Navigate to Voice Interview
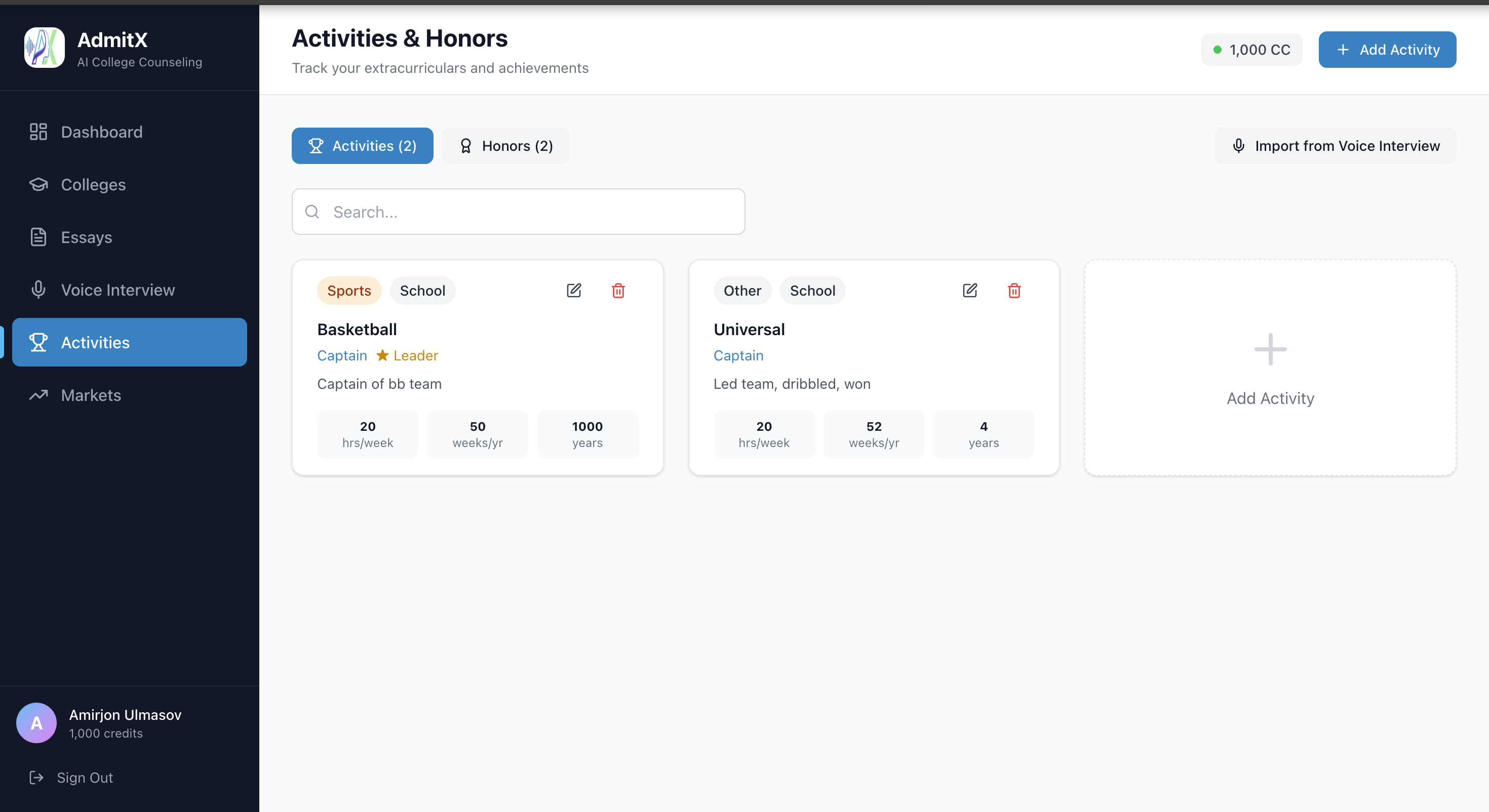The width and height of the screenshot is (1489, 812). point(117,290)
